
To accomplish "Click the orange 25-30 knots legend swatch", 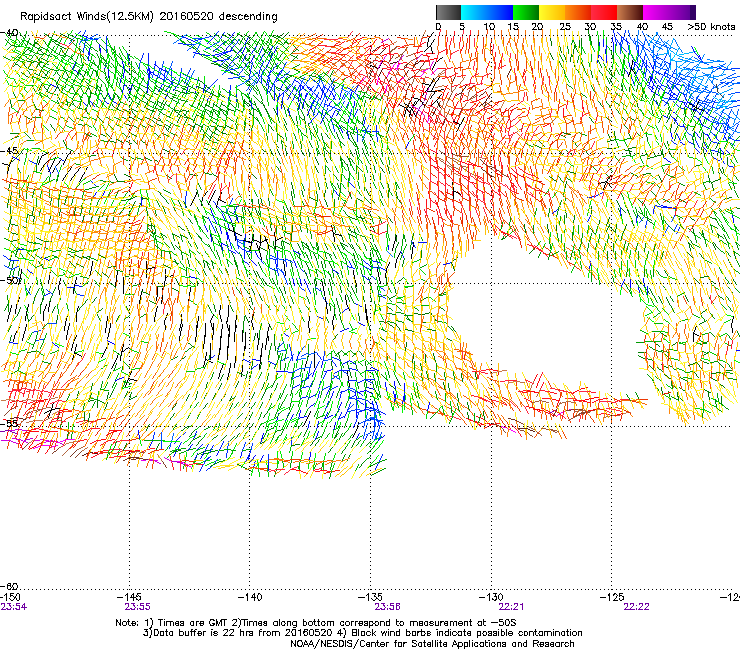I will coord(578,12).
